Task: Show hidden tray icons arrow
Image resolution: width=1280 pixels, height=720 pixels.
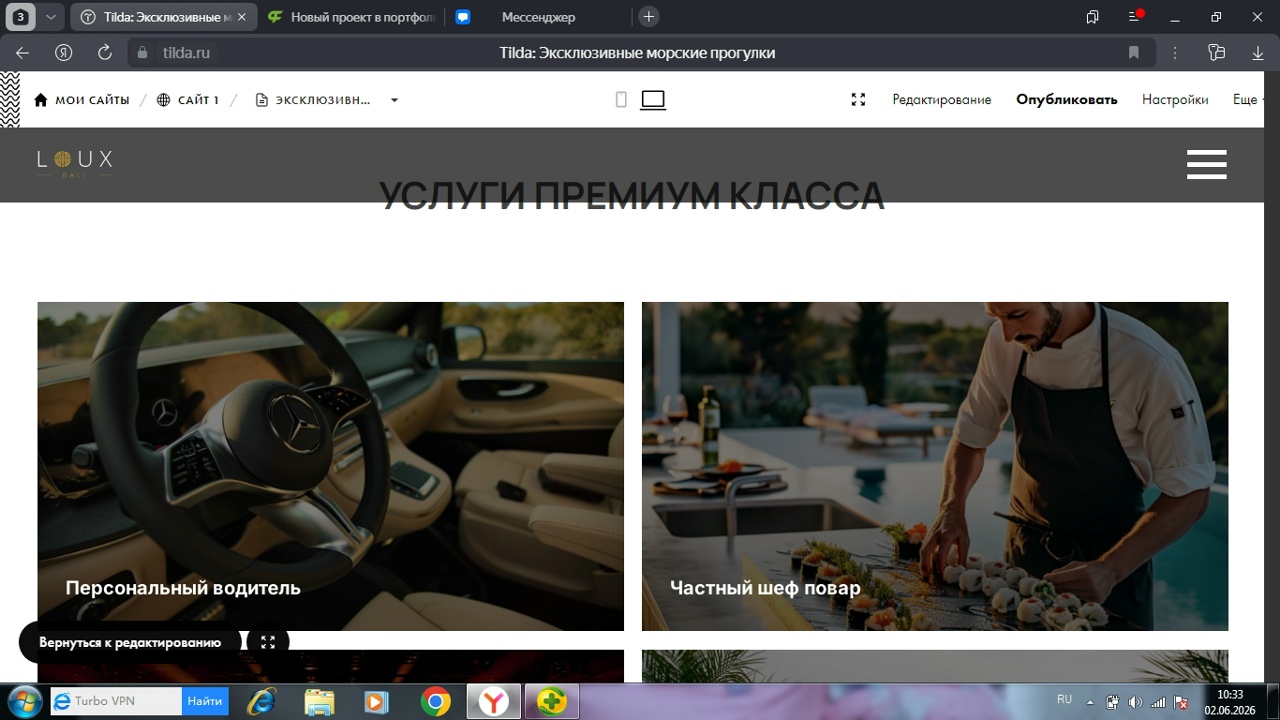Action: pyautogui.click(x=1090, y=702)
